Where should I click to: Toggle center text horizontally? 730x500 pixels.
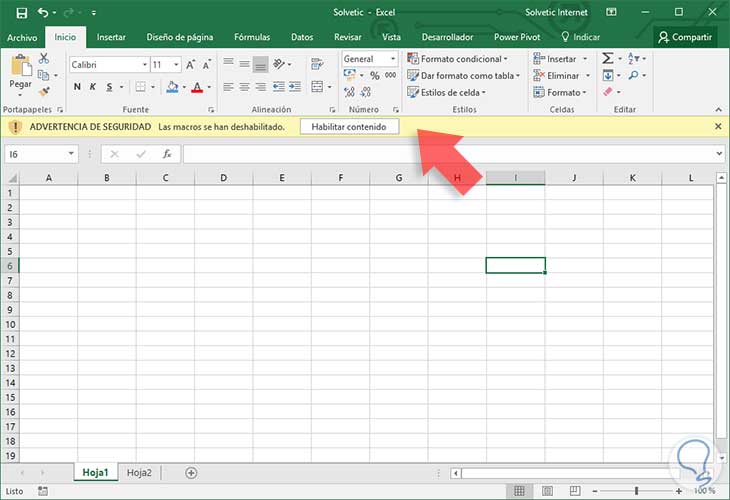point(244,87)
